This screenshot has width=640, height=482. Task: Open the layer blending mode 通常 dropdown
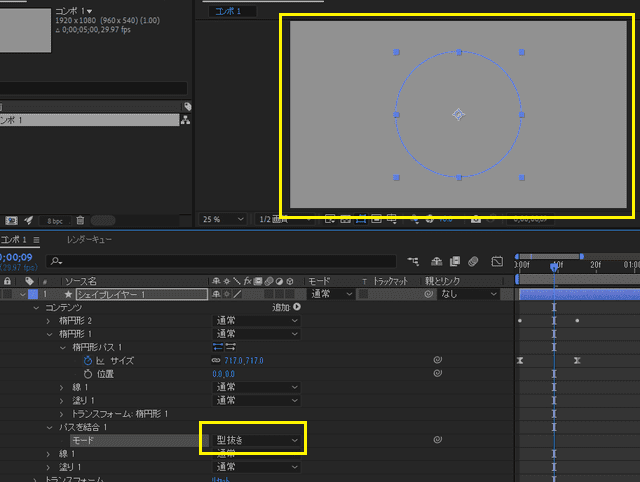331,294
